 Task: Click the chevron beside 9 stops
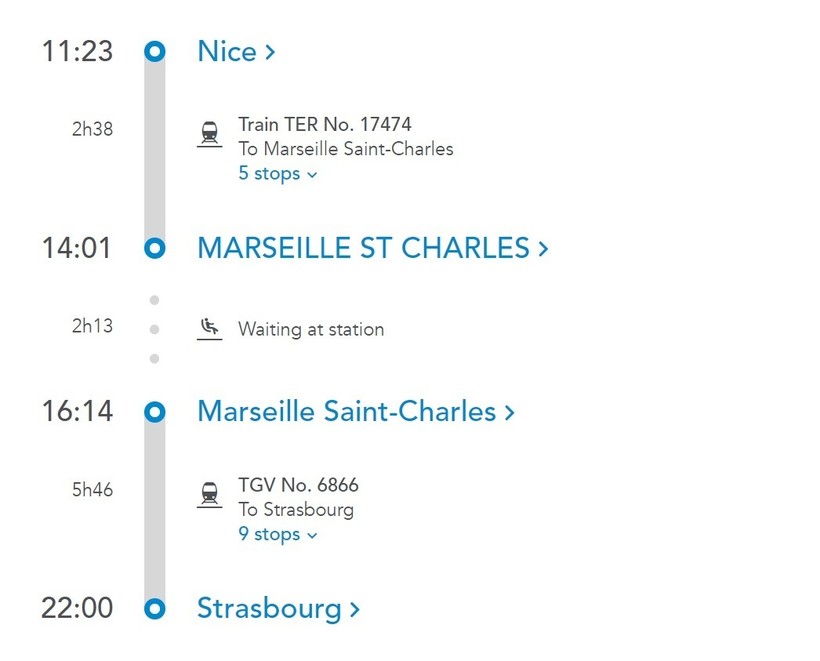point(312,535)
